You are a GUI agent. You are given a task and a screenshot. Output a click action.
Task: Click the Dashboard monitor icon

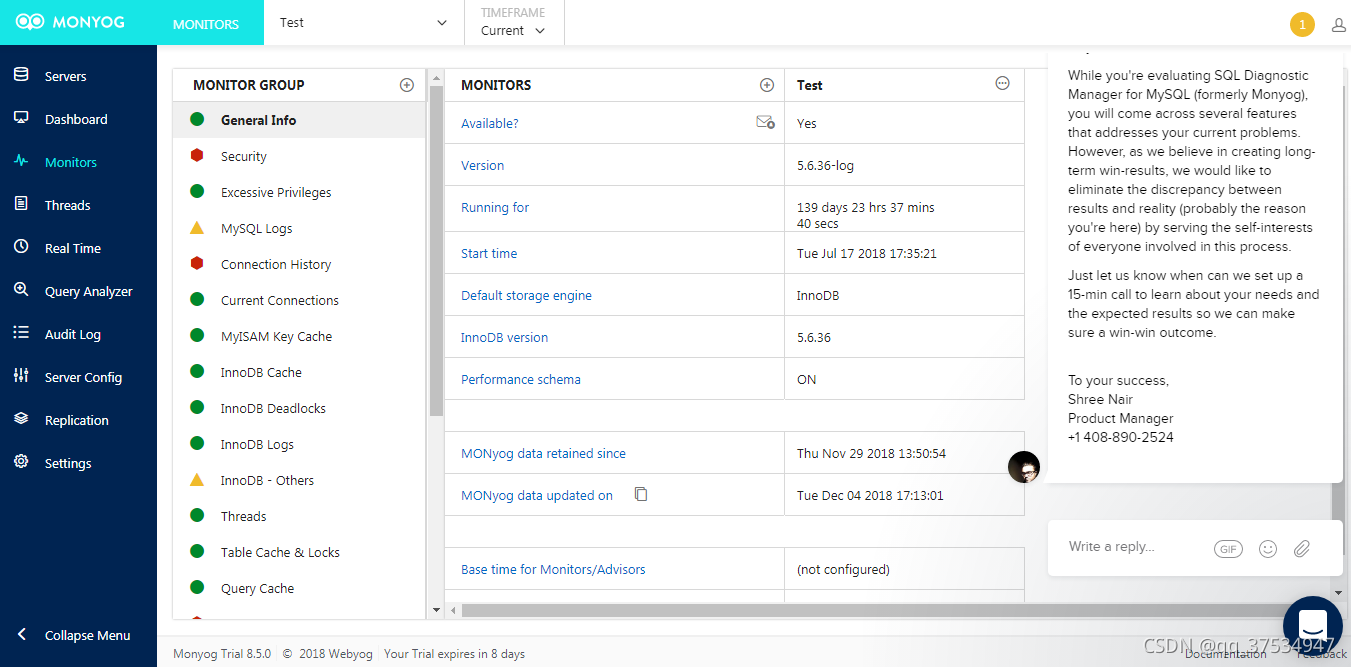(x=21, y=118)
